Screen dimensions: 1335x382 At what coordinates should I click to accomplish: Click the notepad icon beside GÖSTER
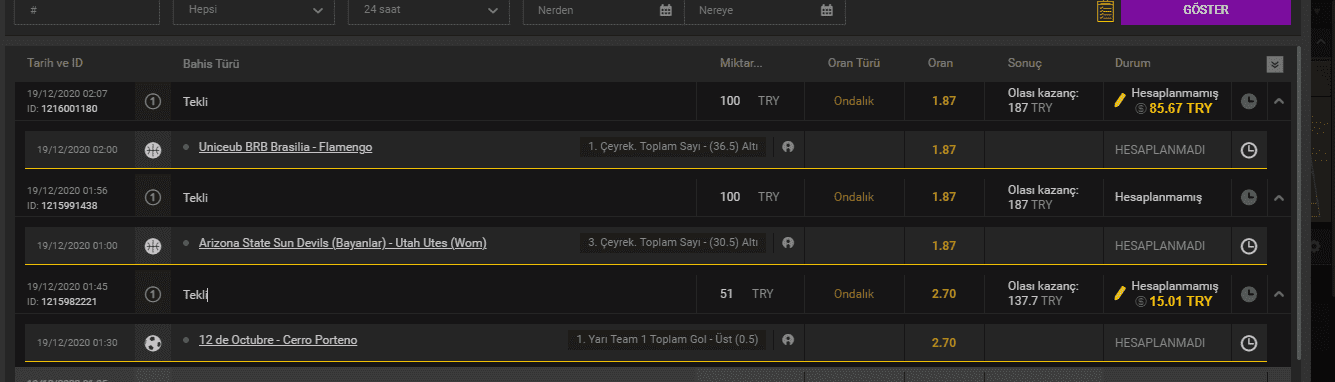click(x=1105, y=11)
